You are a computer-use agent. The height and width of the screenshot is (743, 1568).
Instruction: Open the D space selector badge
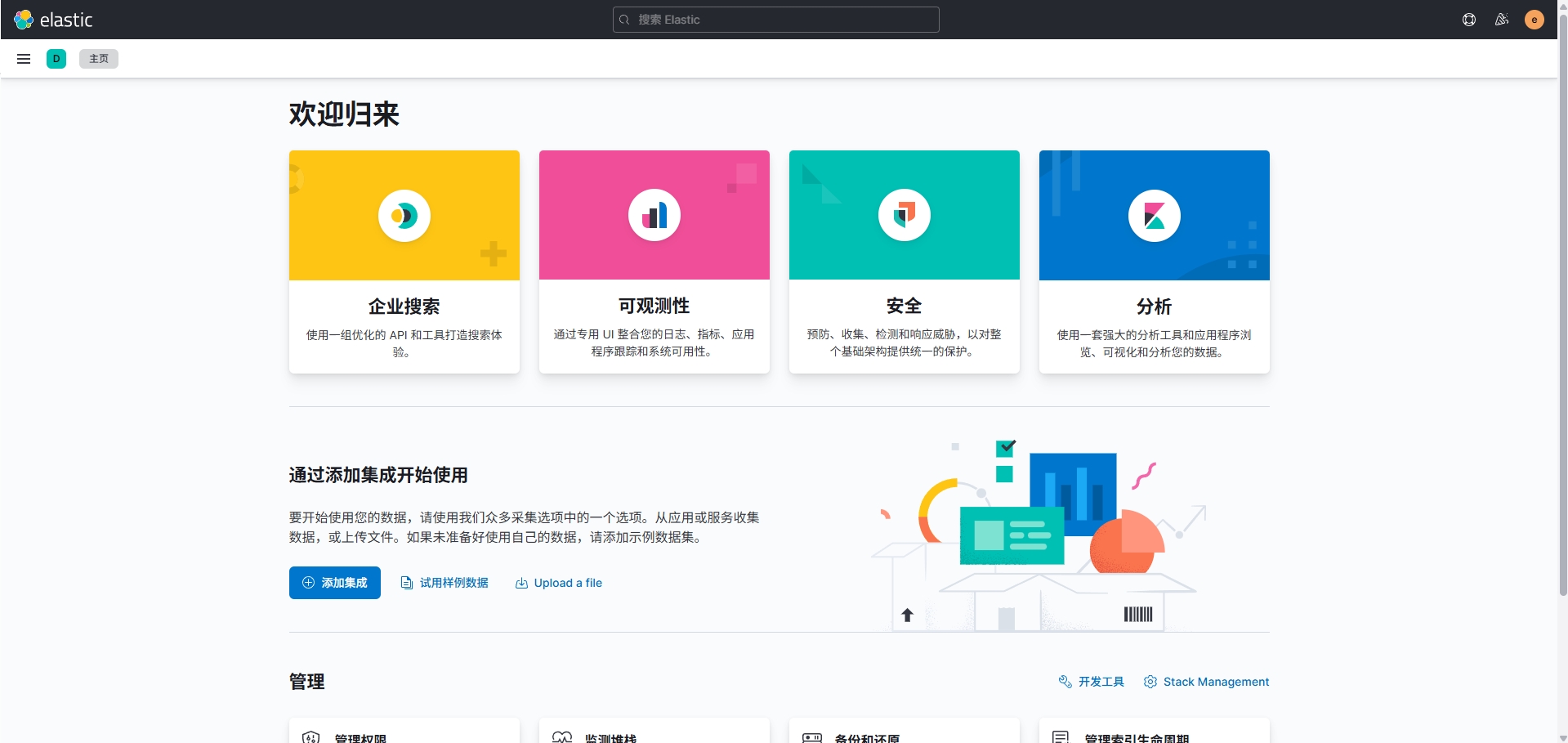56,58
